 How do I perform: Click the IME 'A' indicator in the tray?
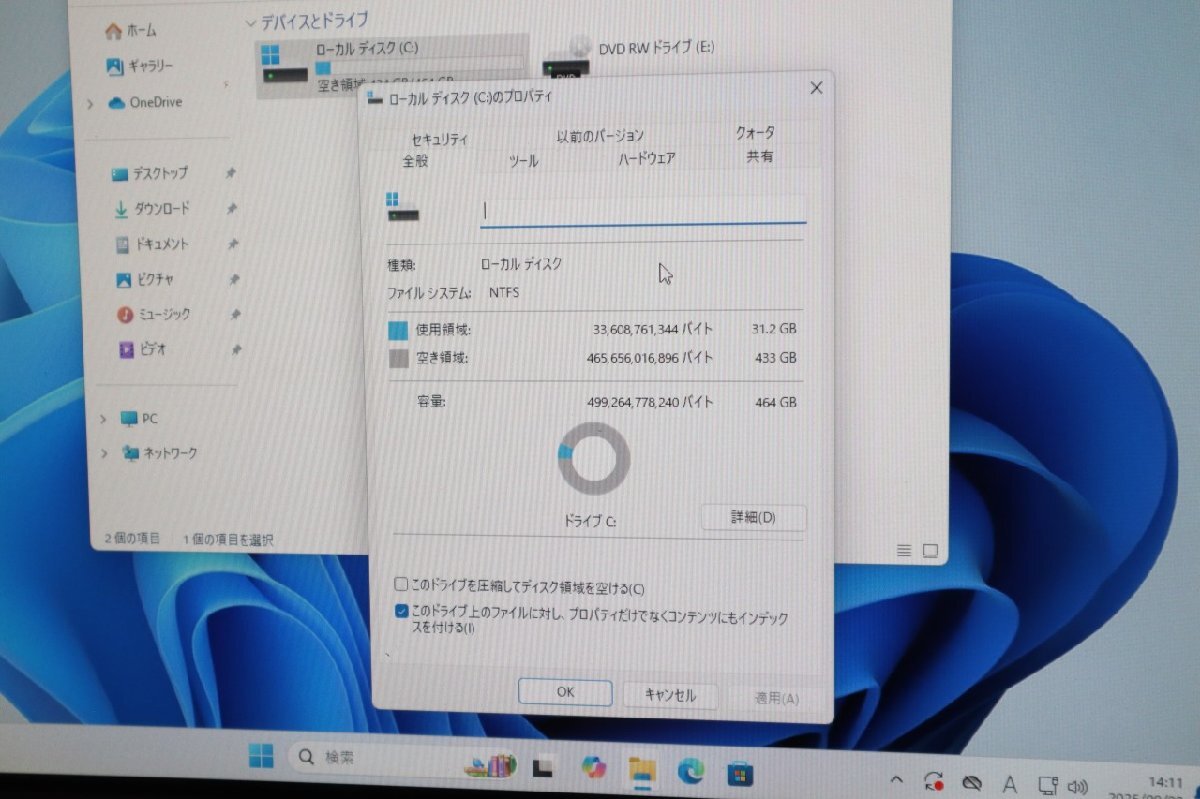(1010, 784)
